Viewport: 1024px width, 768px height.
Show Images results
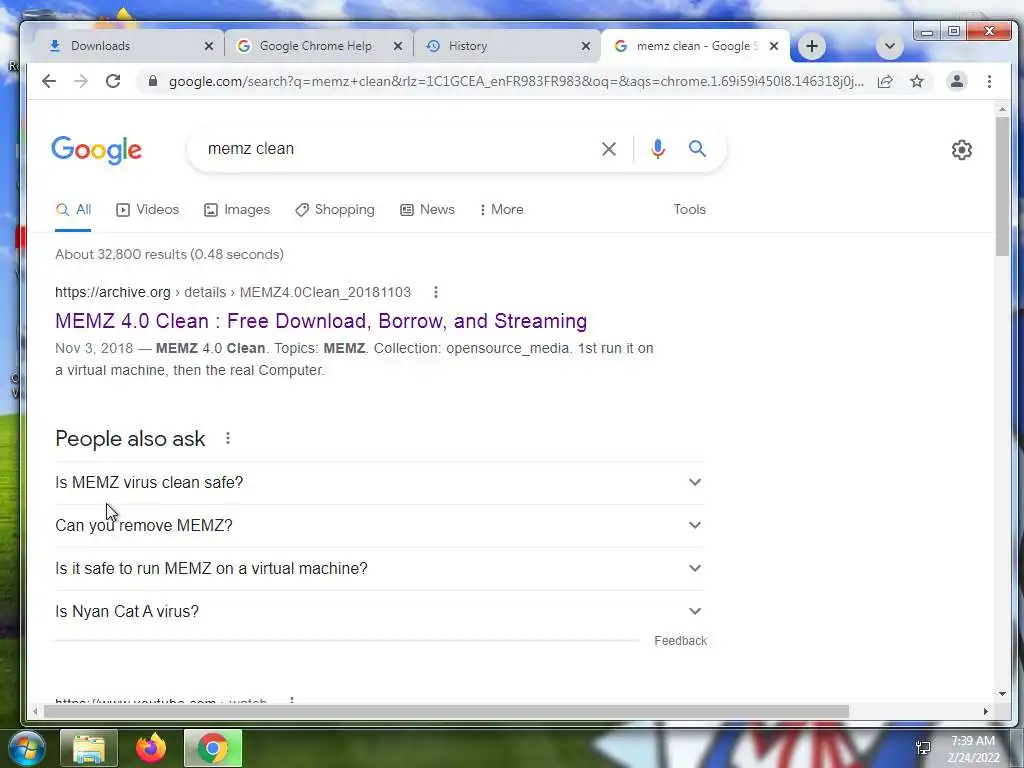(x=237, y=210)
